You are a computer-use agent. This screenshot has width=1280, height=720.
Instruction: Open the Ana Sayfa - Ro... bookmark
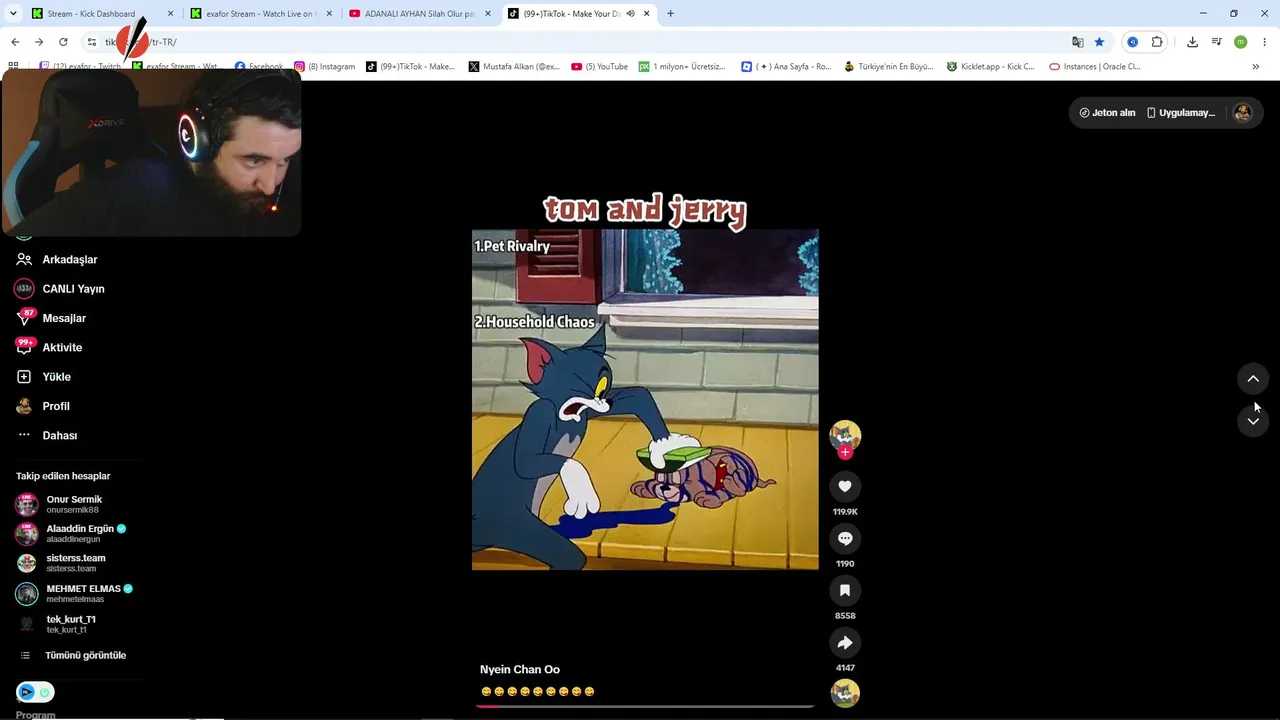tap(786, 67)
